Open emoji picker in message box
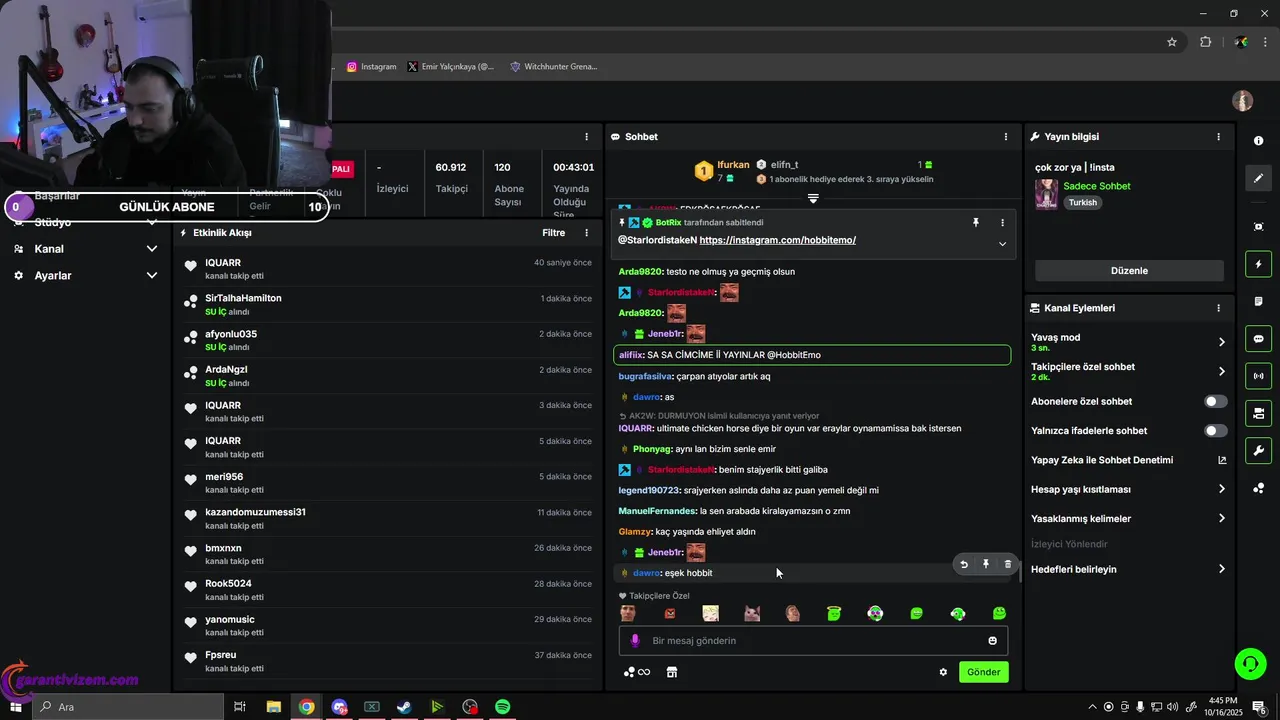 point(993,641)
